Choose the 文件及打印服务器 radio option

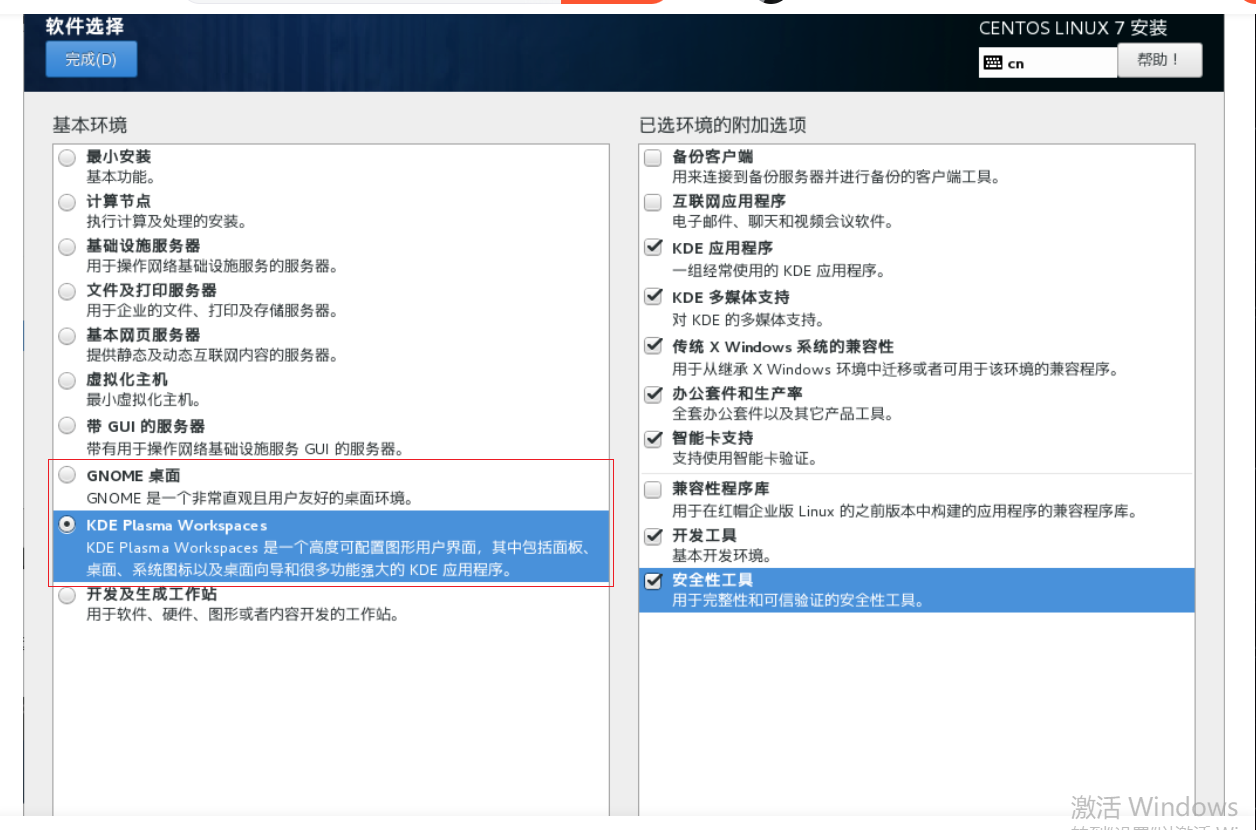click(x=67, y=291)
